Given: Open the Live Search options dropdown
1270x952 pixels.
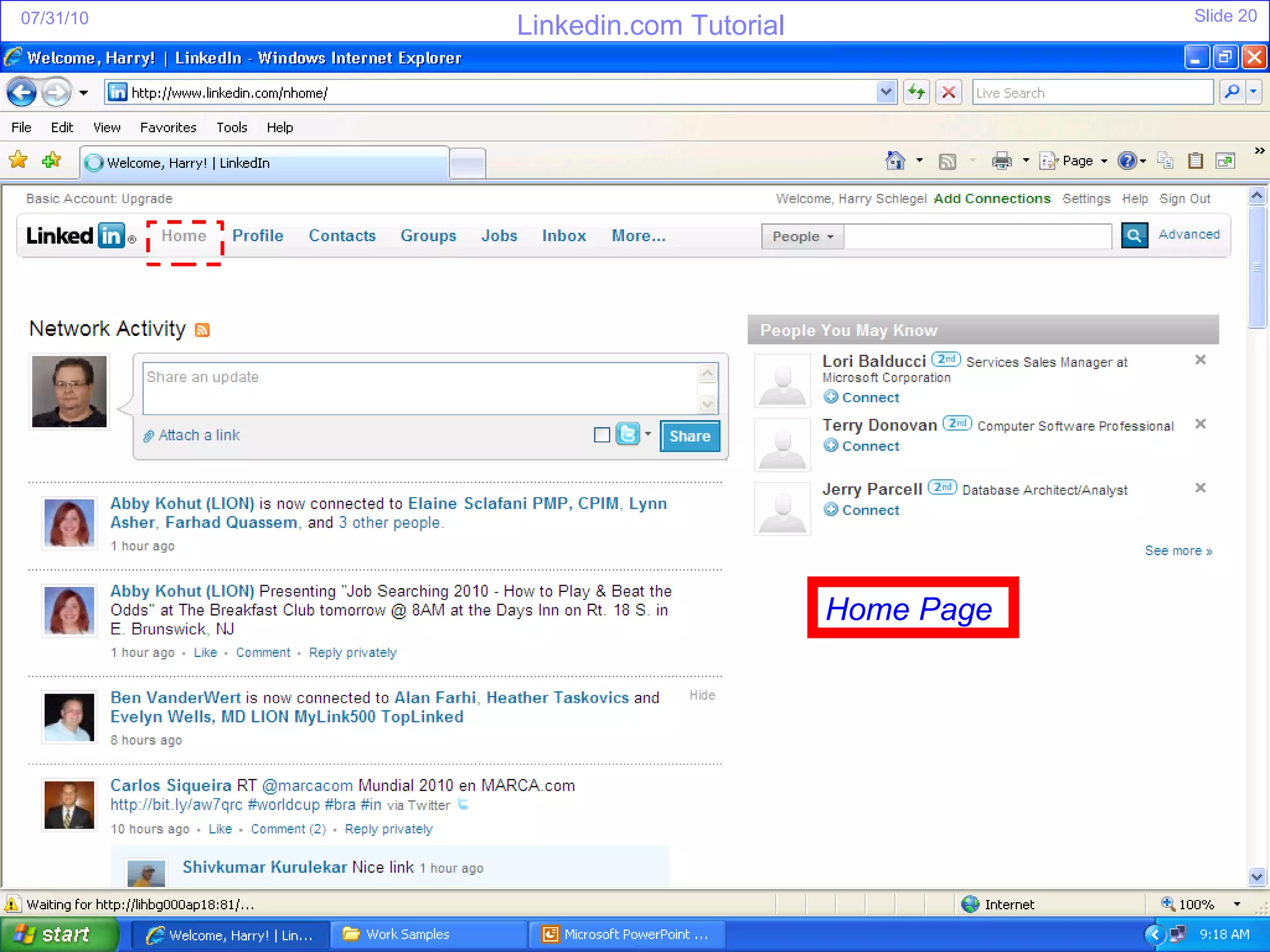Looking at the screenshot, I should point(1254,92).
